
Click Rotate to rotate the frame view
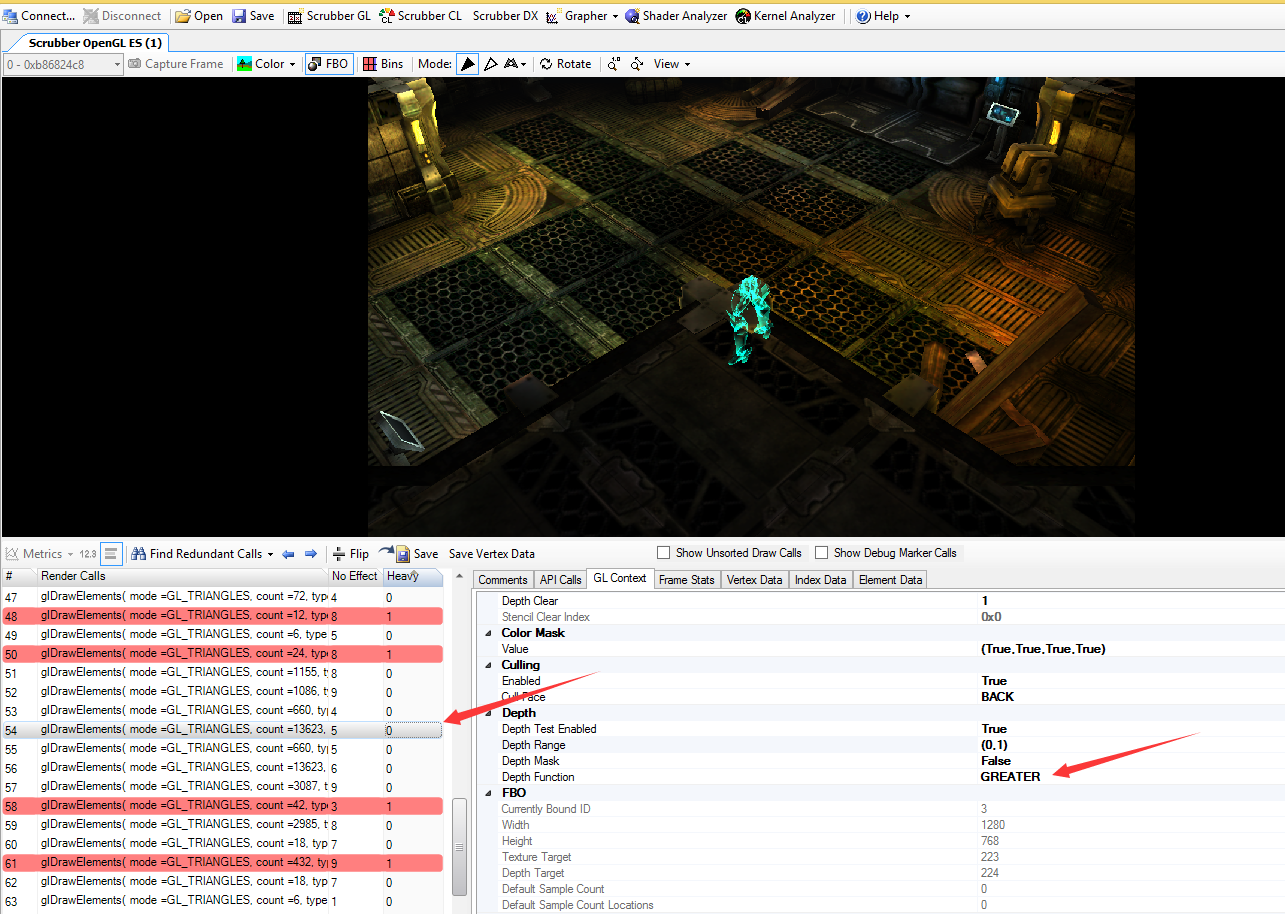click(x=565, y=63)
